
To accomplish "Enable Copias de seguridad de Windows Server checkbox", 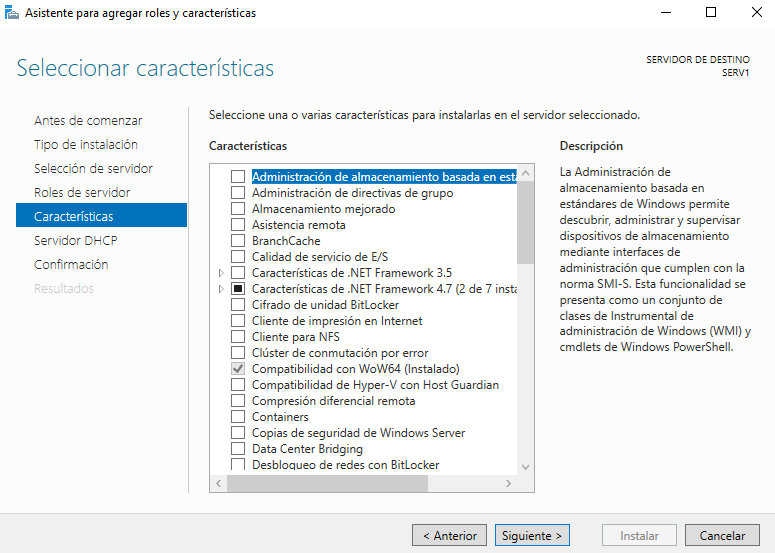I will click(238, 432).
